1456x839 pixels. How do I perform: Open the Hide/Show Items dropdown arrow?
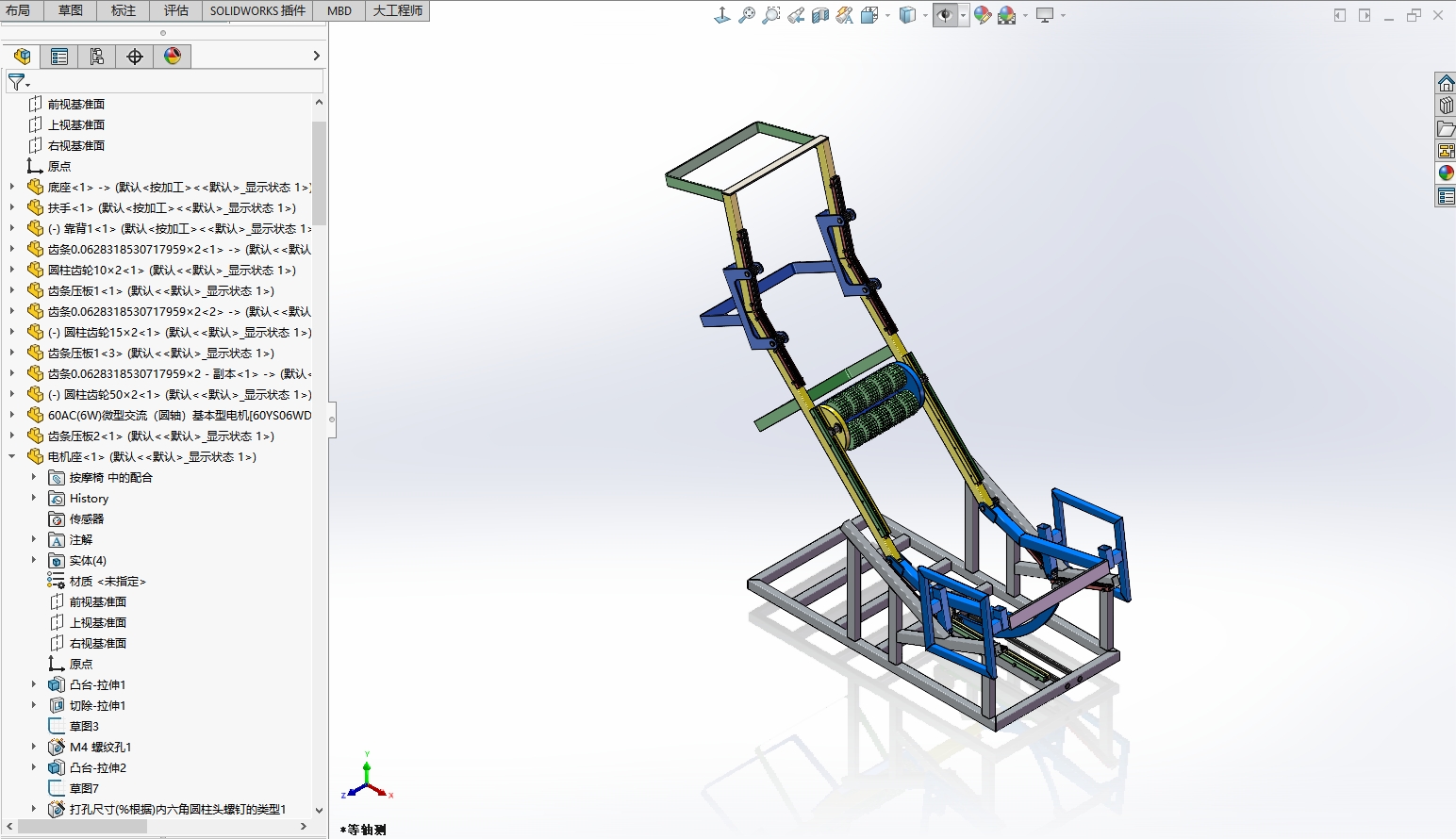963,15
